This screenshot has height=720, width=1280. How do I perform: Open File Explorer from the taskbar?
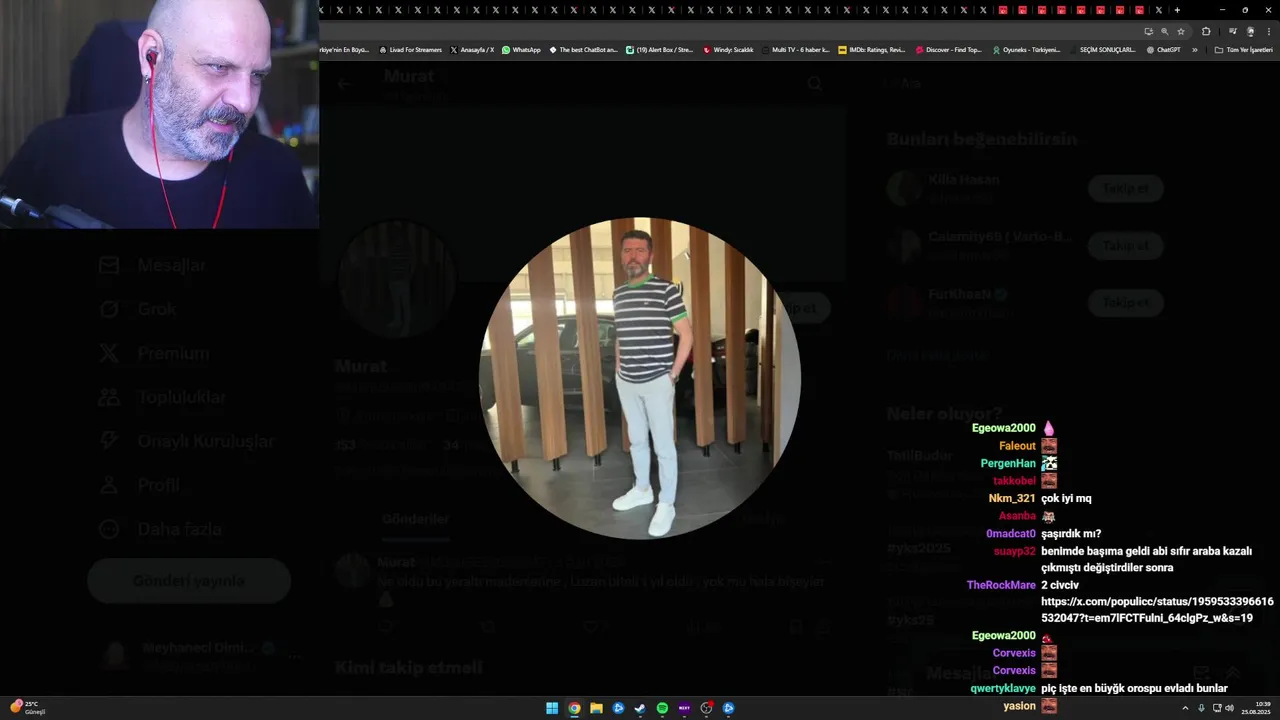(596, 708)
